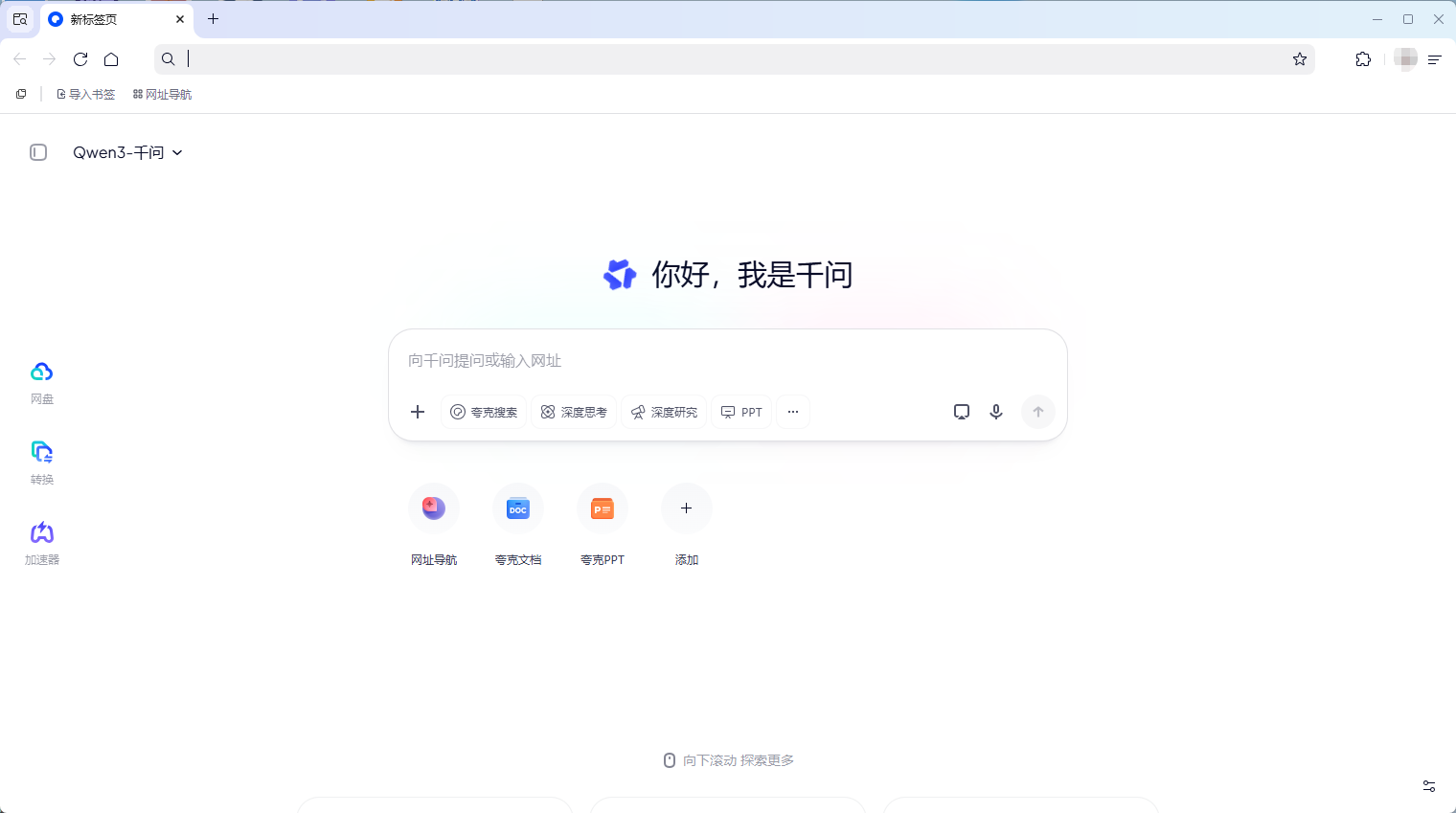The width and height of the screenshot is (1456, 813).
Task: Reload the page with refresh icon
Action: point(80,59)
